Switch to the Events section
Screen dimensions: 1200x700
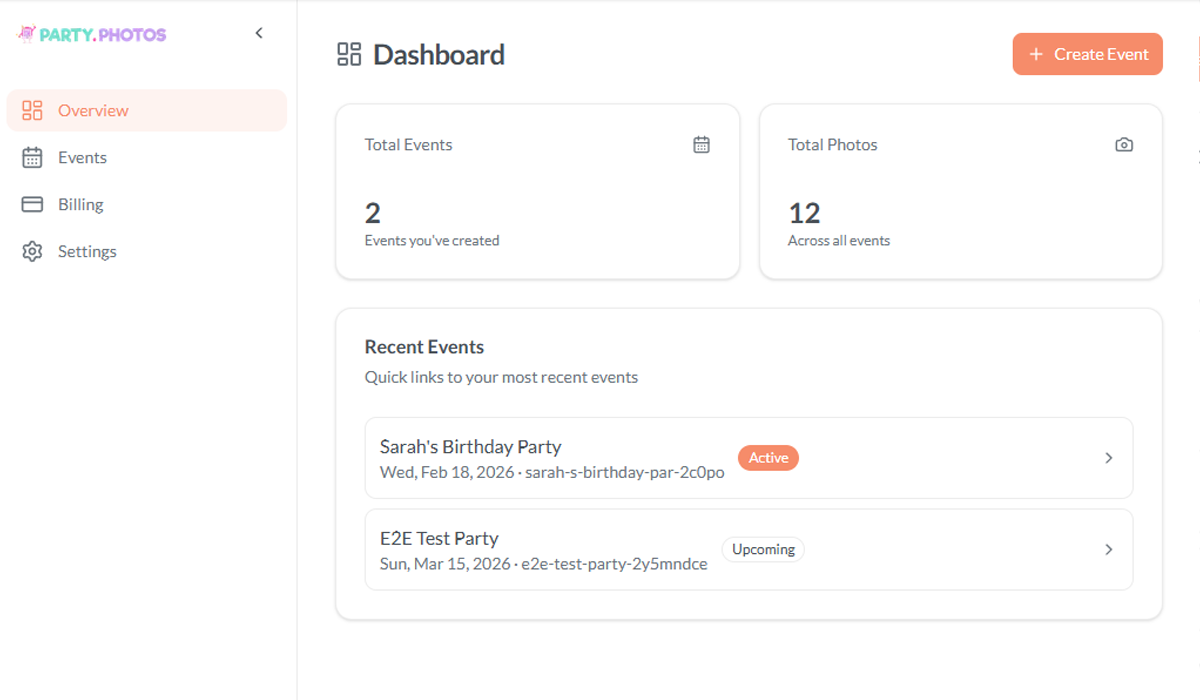pyautogui.click(x=84, y=157)
